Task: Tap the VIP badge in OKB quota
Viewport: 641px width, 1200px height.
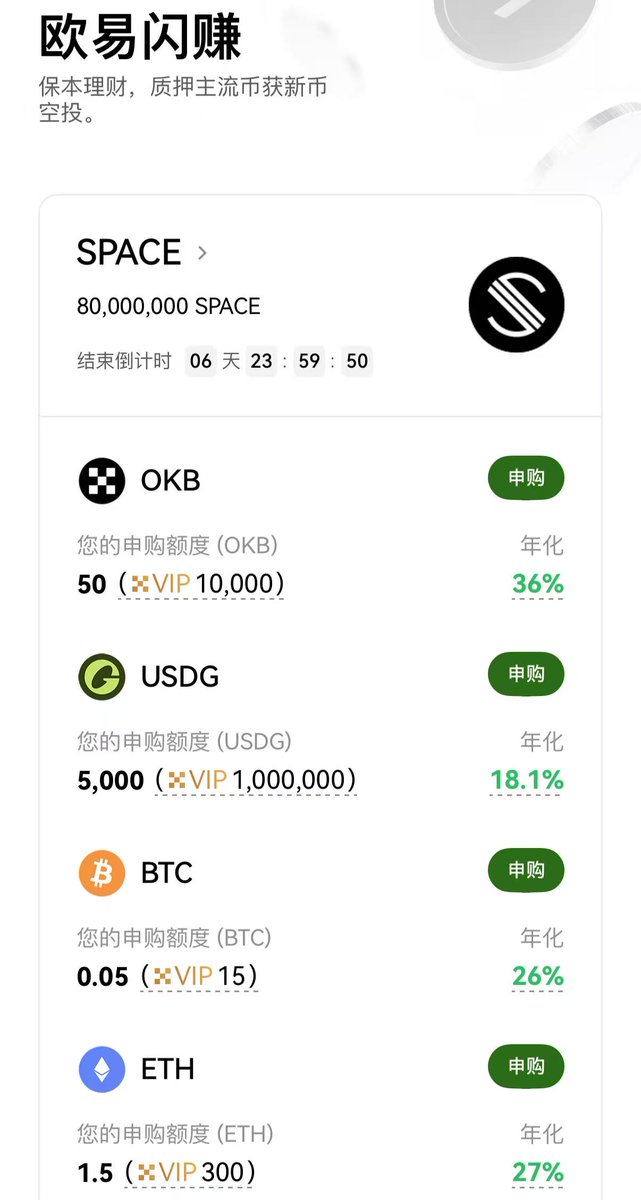Action: [x=160, y=584]
